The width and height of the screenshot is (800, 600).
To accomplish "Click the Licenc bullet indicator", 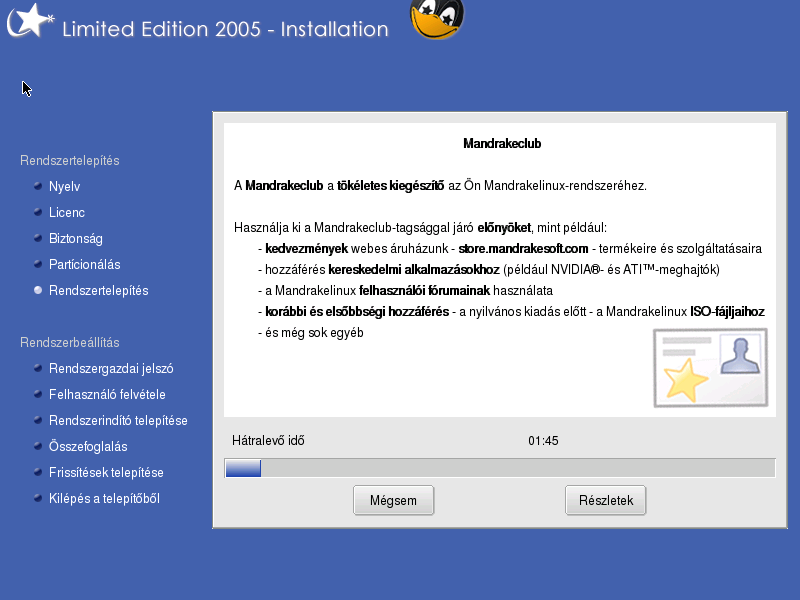I will click(38, 212).
